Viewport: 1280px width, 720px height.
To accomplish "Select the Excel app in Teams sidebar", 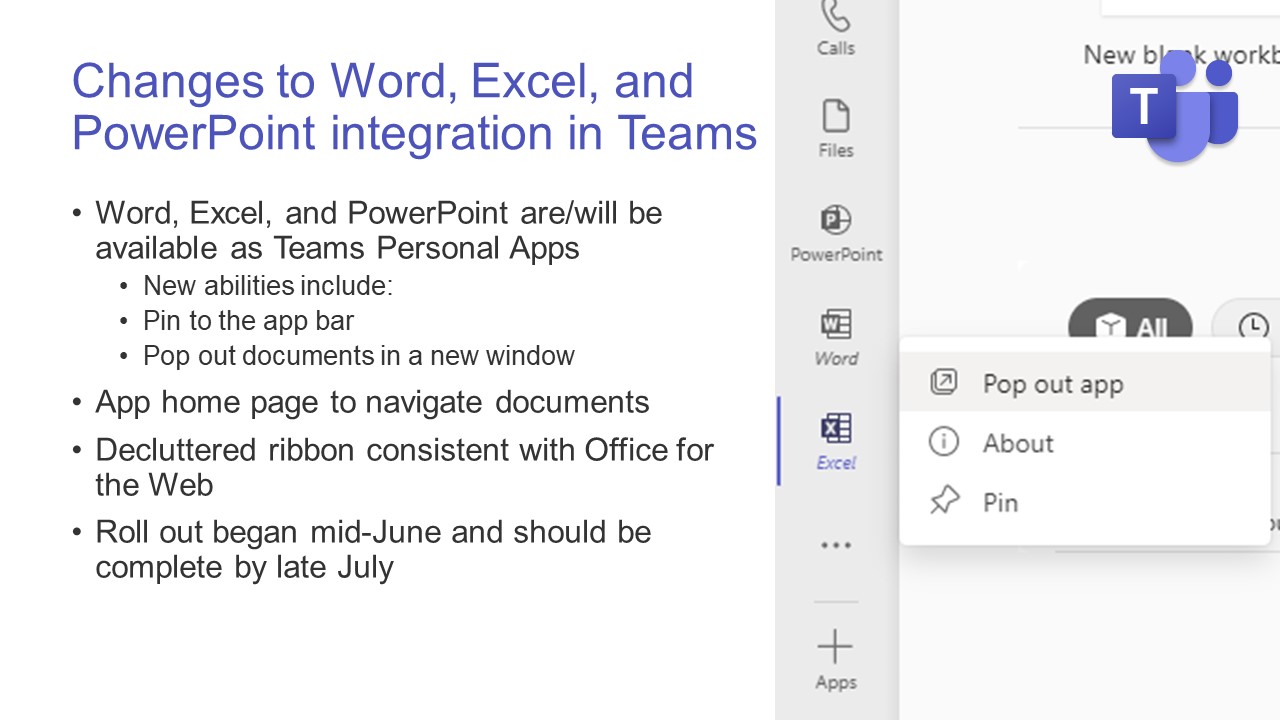I will click(836, 442).
